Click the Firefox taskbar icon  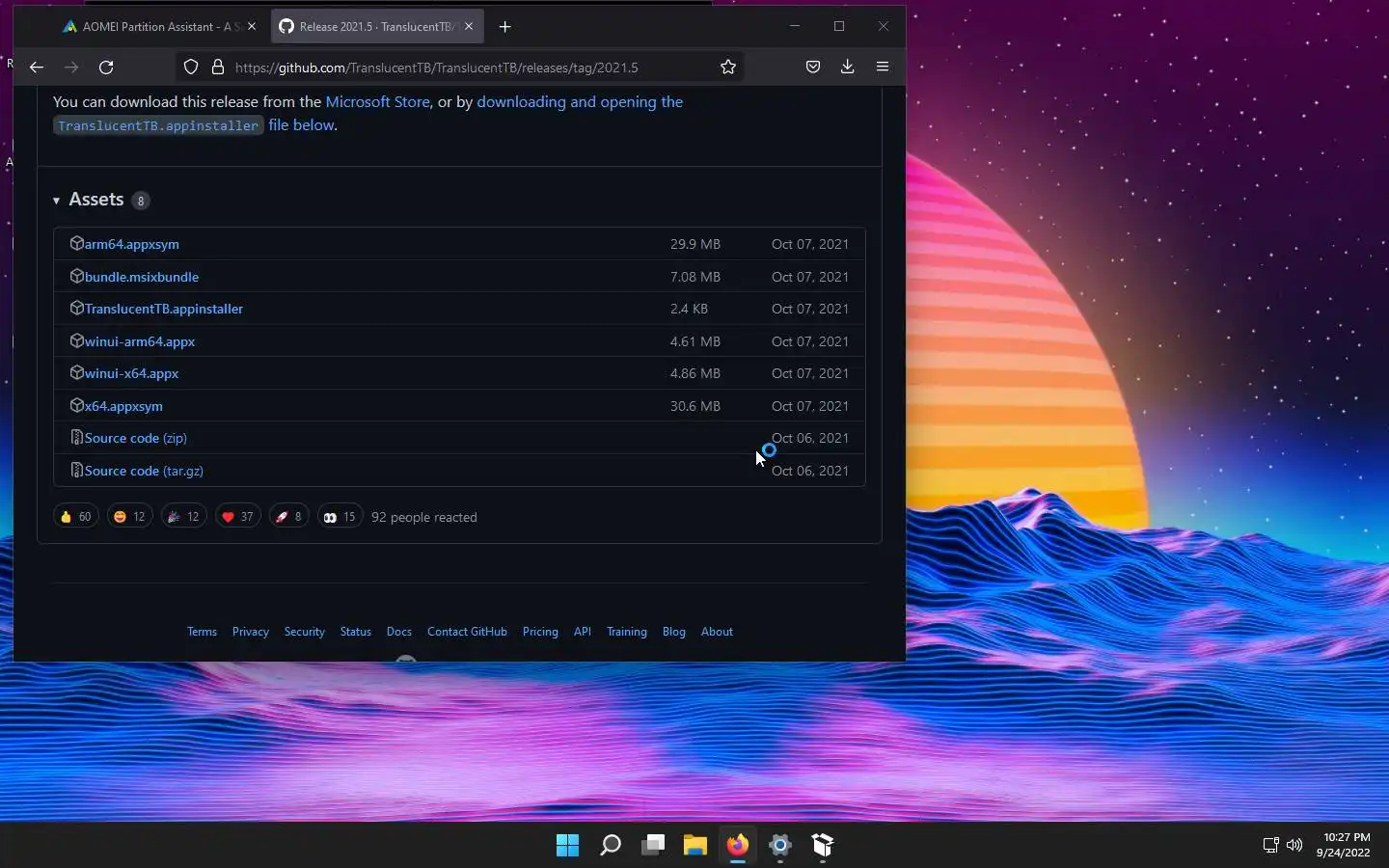738,846
